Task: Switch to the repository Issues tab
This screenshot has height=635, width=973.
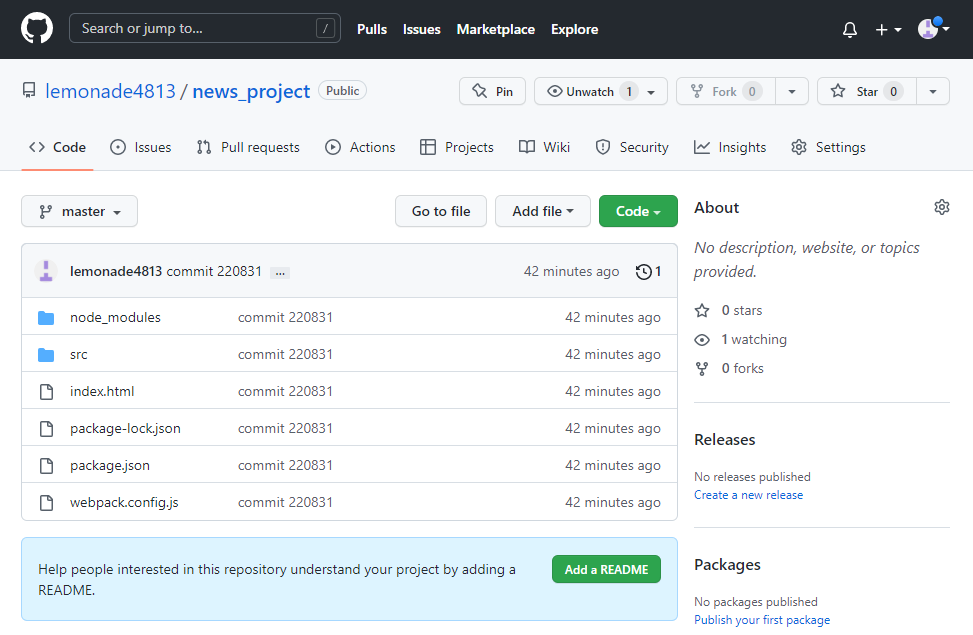Action: (x=140, y=147)
